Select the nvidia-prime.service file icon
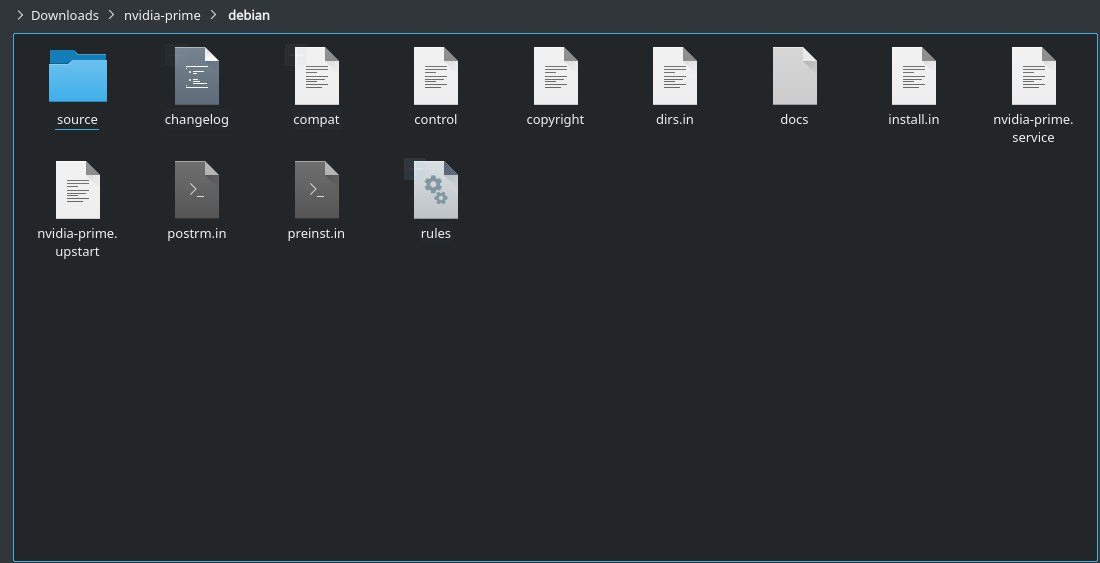The image size is (1100, 563). pos(1033,76)
